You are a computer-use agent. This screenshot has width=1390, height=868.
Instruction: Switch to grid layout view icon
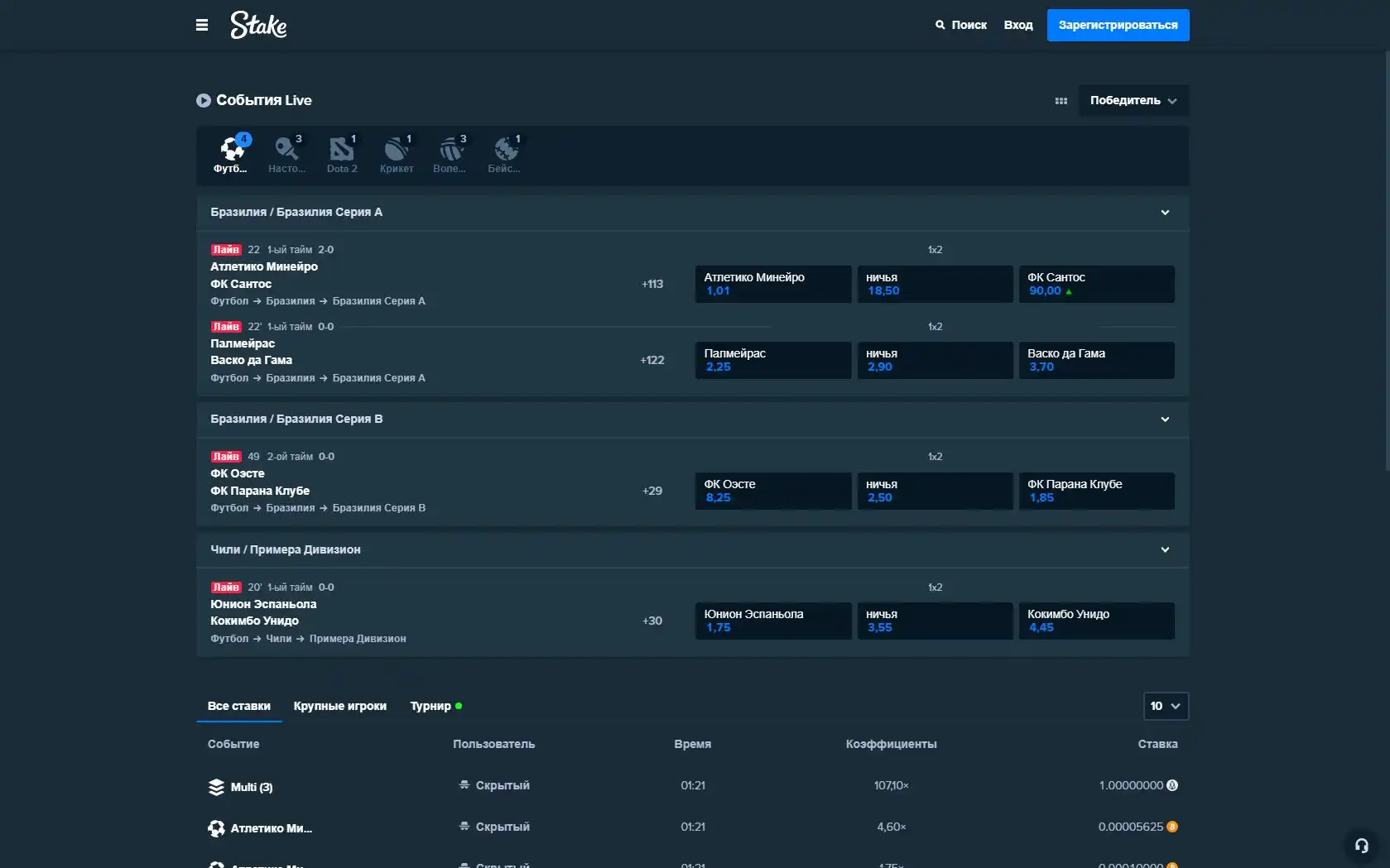coord(1061,101)
